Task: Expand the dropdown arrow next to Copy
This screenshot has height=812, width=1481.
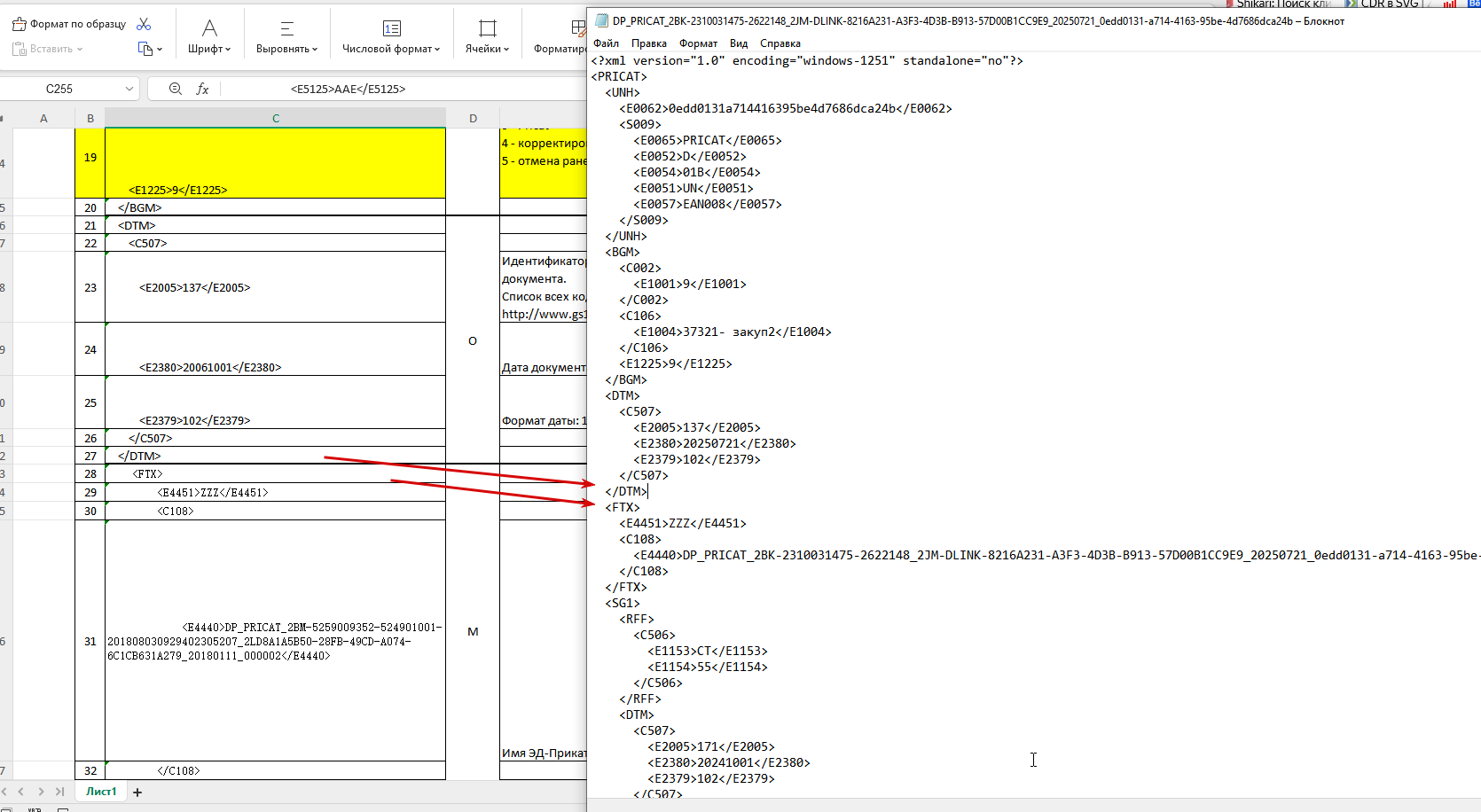Action: tap(160, 50)
